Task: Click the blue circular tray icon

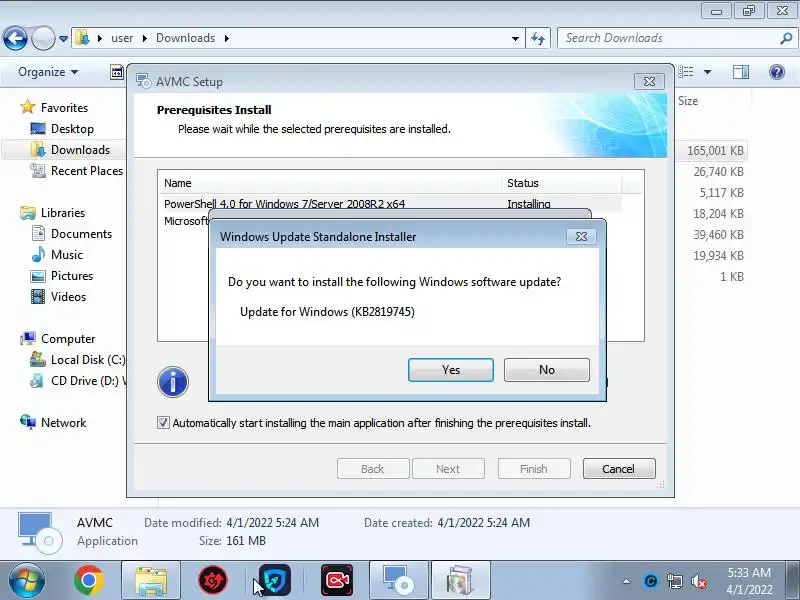Action: coord(651,581)
